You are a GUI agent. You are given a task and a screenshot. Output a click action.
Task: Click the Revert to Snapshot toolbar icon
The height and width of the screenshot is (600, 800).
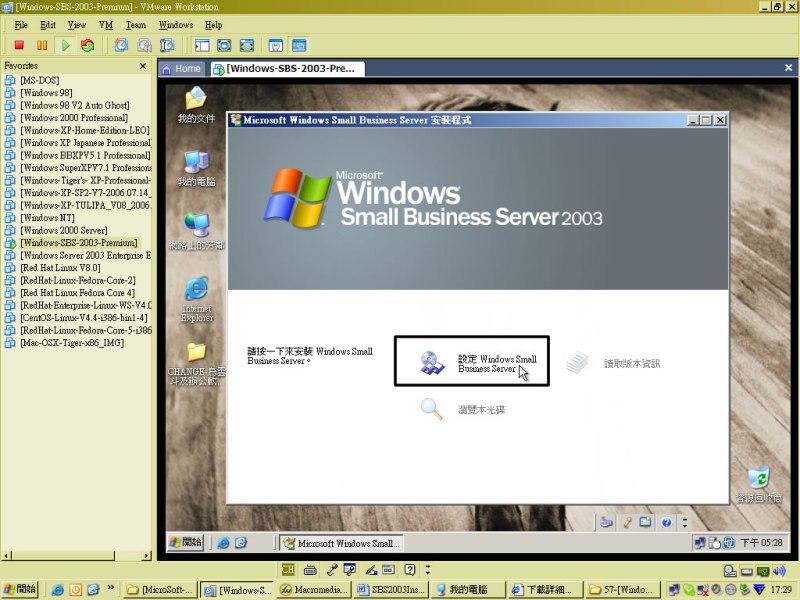144,45
